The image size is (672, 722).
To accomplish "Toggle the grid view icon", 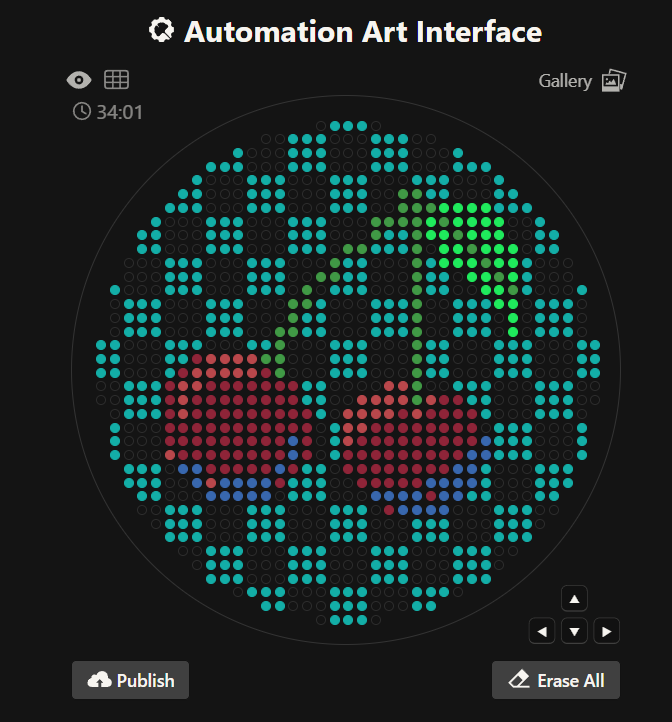I will 117,80.
